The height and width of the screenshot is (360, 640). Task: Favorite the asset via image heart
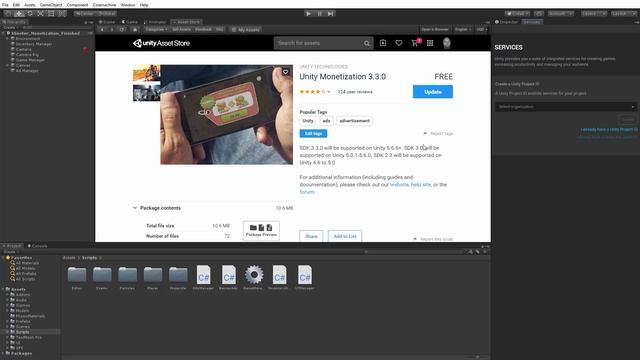285,72
